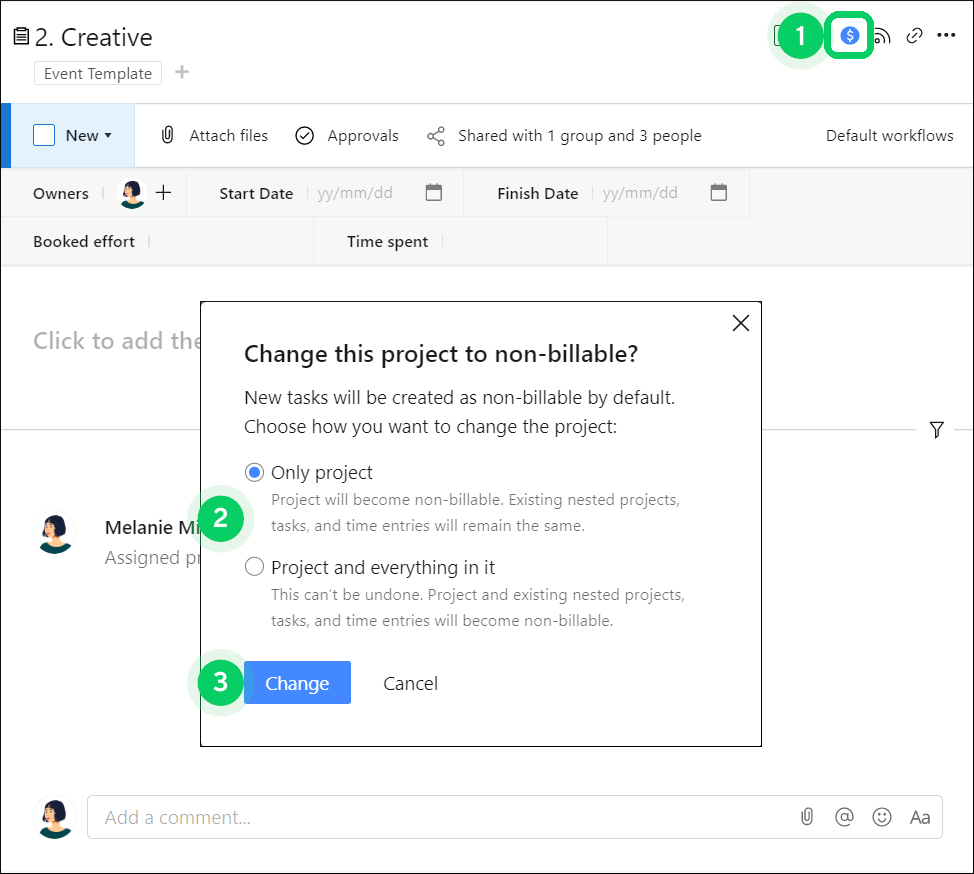Copy the project permalink icon
Screen dimensions: 974x874
click(913, 35)
